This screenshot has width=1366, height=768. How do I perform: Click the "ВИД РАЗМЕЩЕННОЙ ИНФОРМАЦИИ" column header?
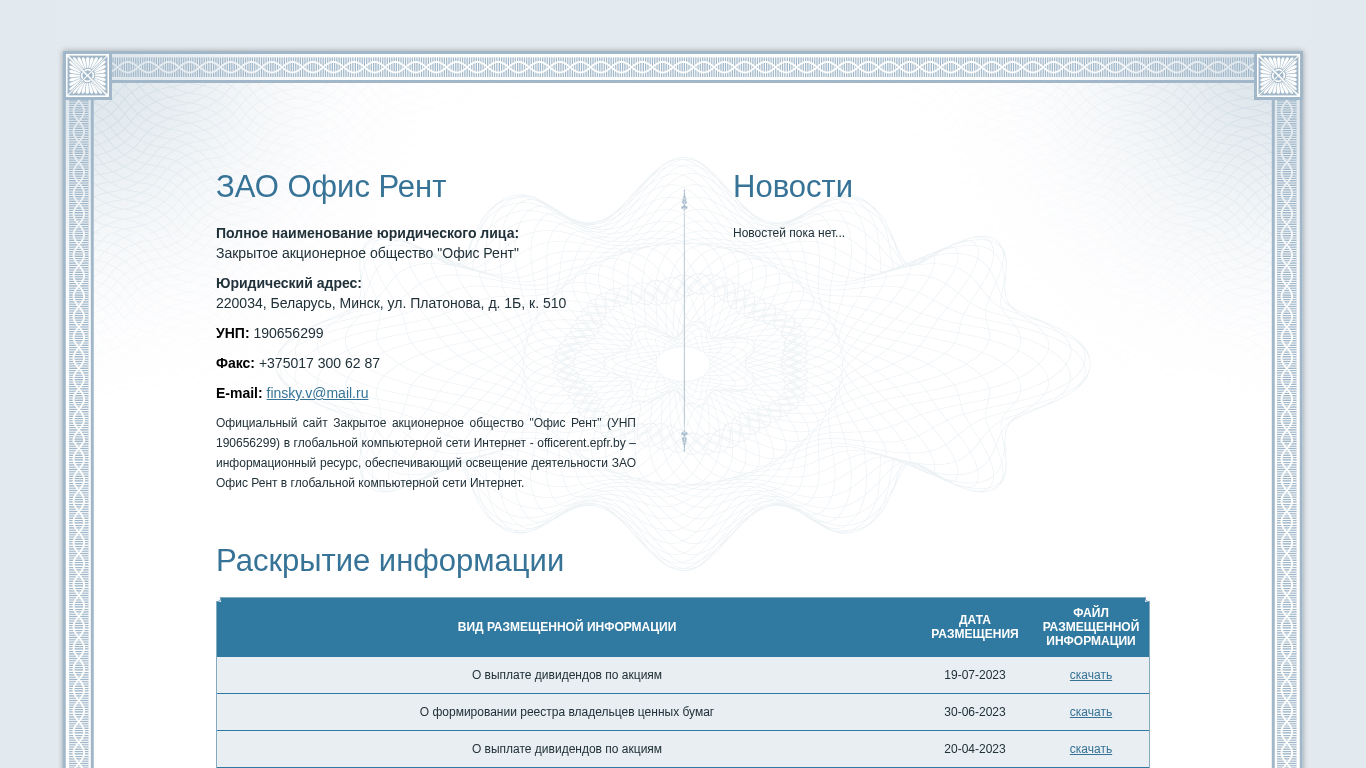point(567,627)
